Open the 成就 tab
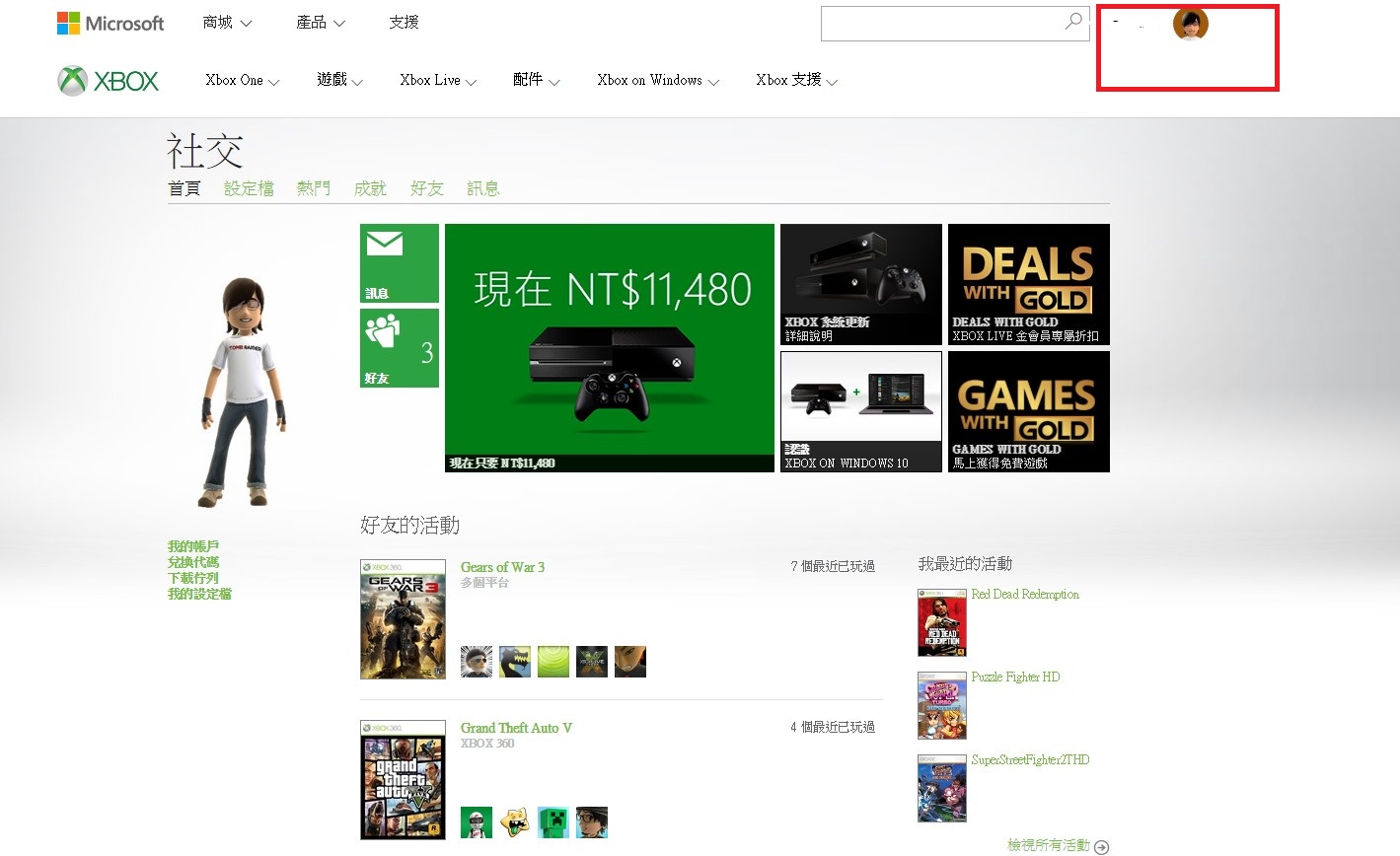Image resolution: width=1400 pixels, height=856 pixels. pyautogui.click(x=370, y=188)
